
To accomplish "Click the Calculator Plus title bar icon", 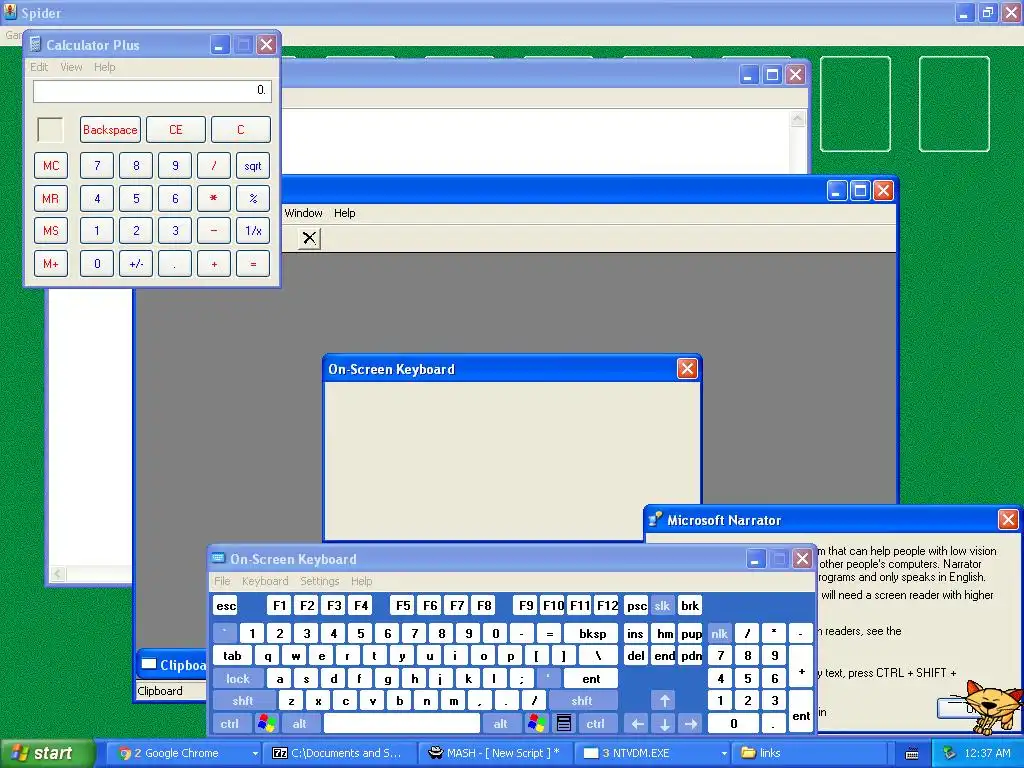I will pos(36,44).
